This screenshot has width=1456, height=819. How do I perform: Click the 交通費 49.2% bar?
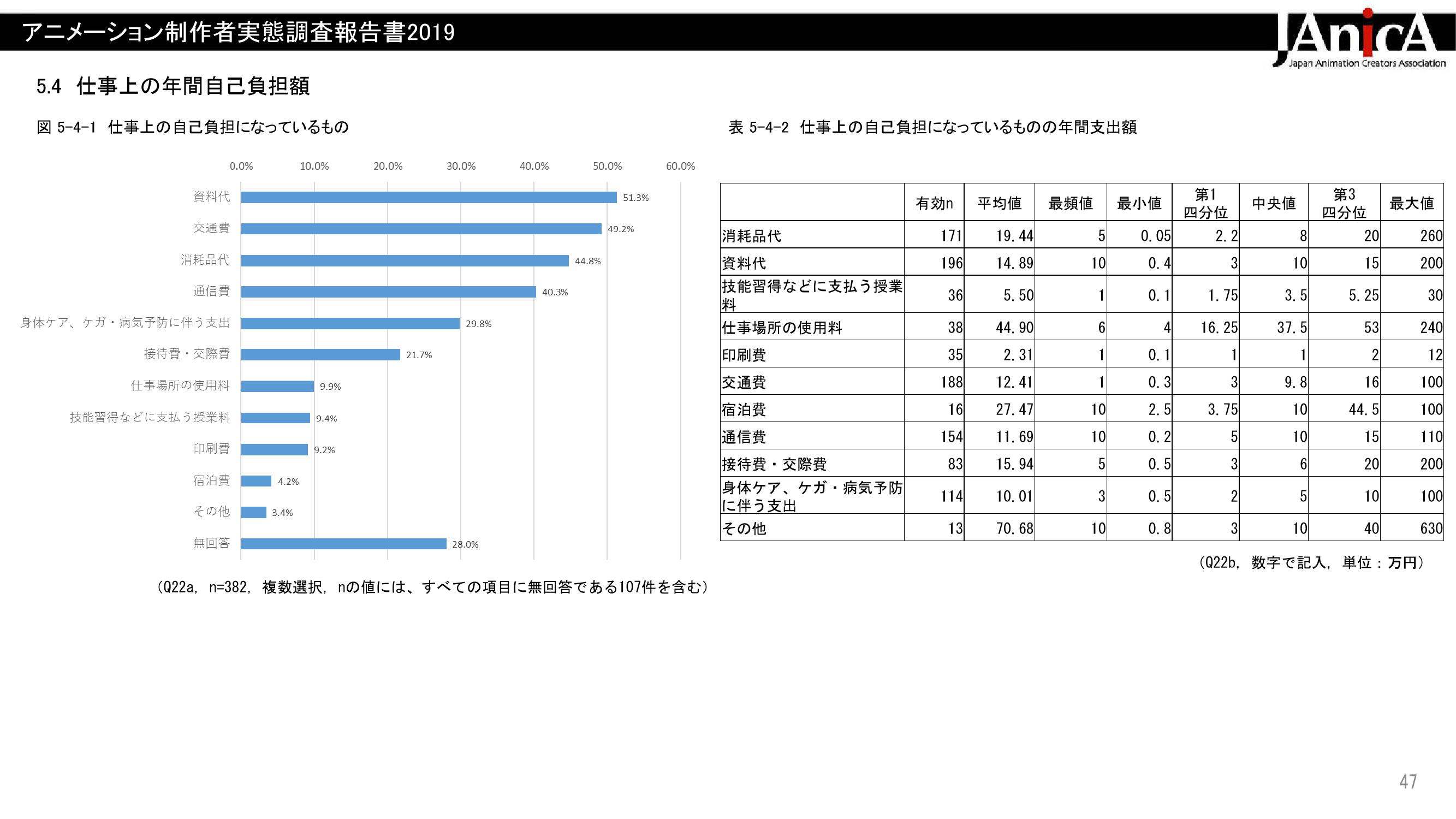(421, 228)
